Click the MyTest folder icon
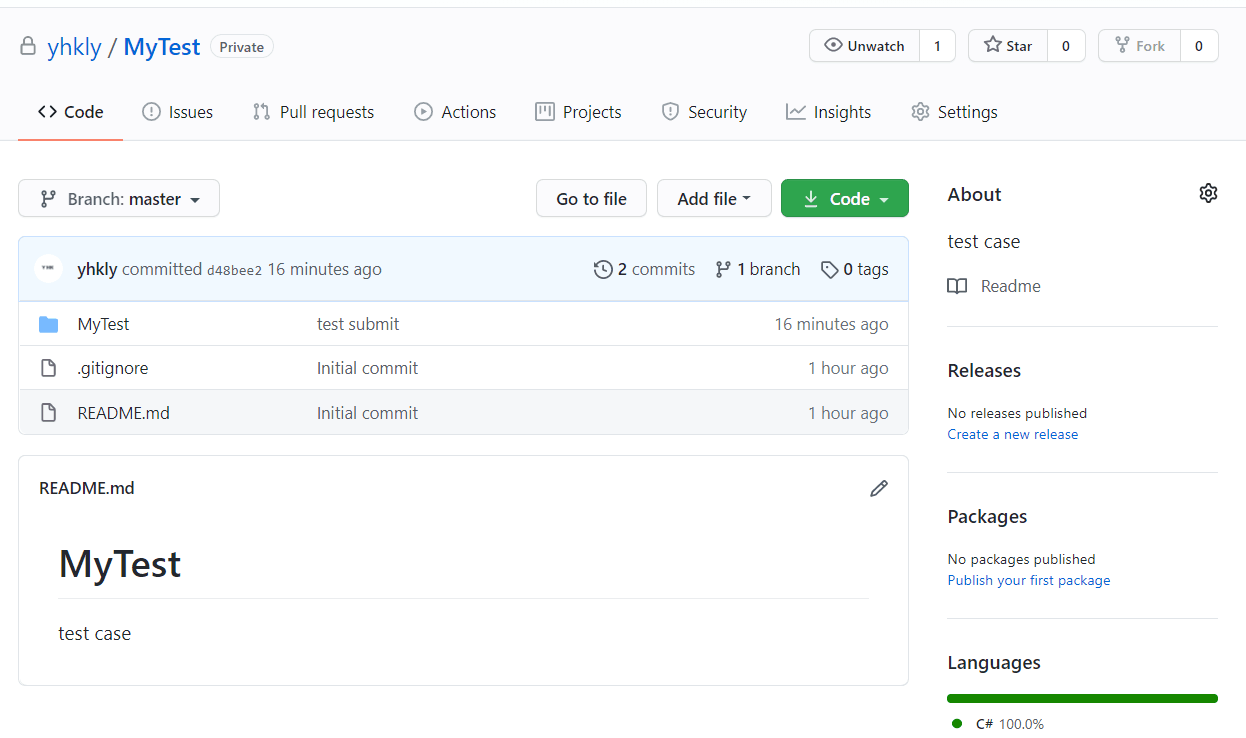The image size is (1246, 738). [48, 324]
